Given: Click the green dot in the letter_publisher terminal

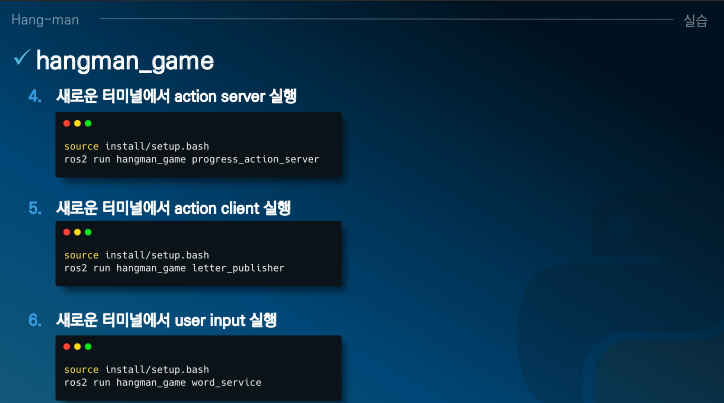Looking at the screenshot, I should pyautogui.click(x=88, y=232).
